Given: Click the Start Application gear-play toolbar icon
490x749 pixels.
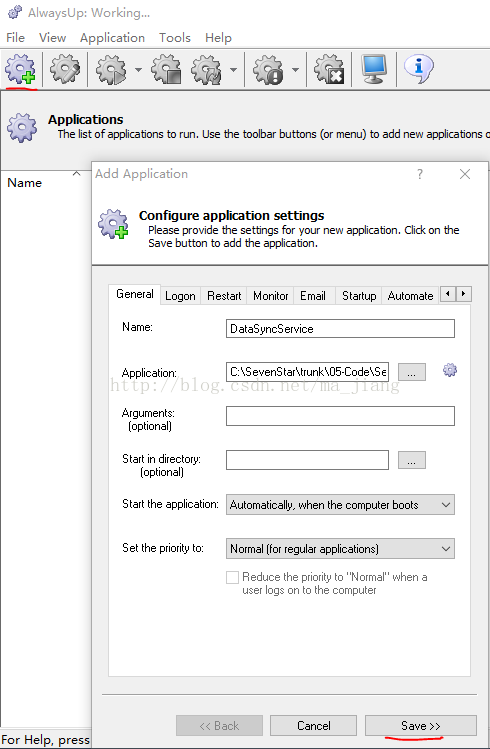Looking at the screenshot, I should 111,70.
